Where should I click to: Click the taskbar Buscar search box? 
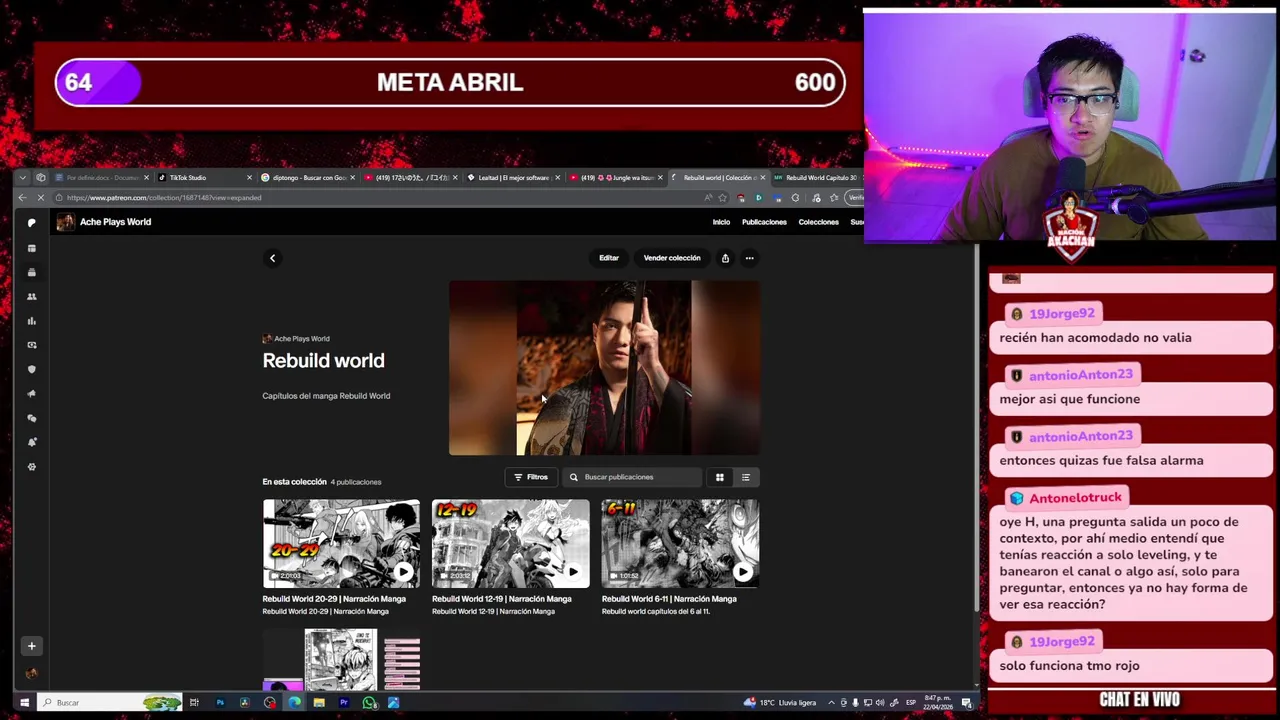click(x=110, y=703)
